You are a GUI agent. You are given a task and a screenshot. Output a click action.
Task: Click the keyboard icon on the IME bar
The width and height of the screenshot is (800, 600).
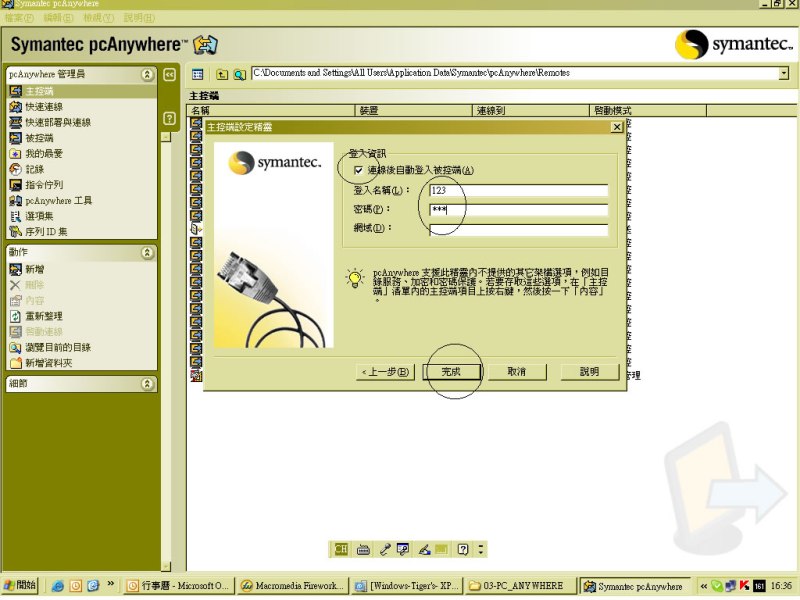coord(363,549)
